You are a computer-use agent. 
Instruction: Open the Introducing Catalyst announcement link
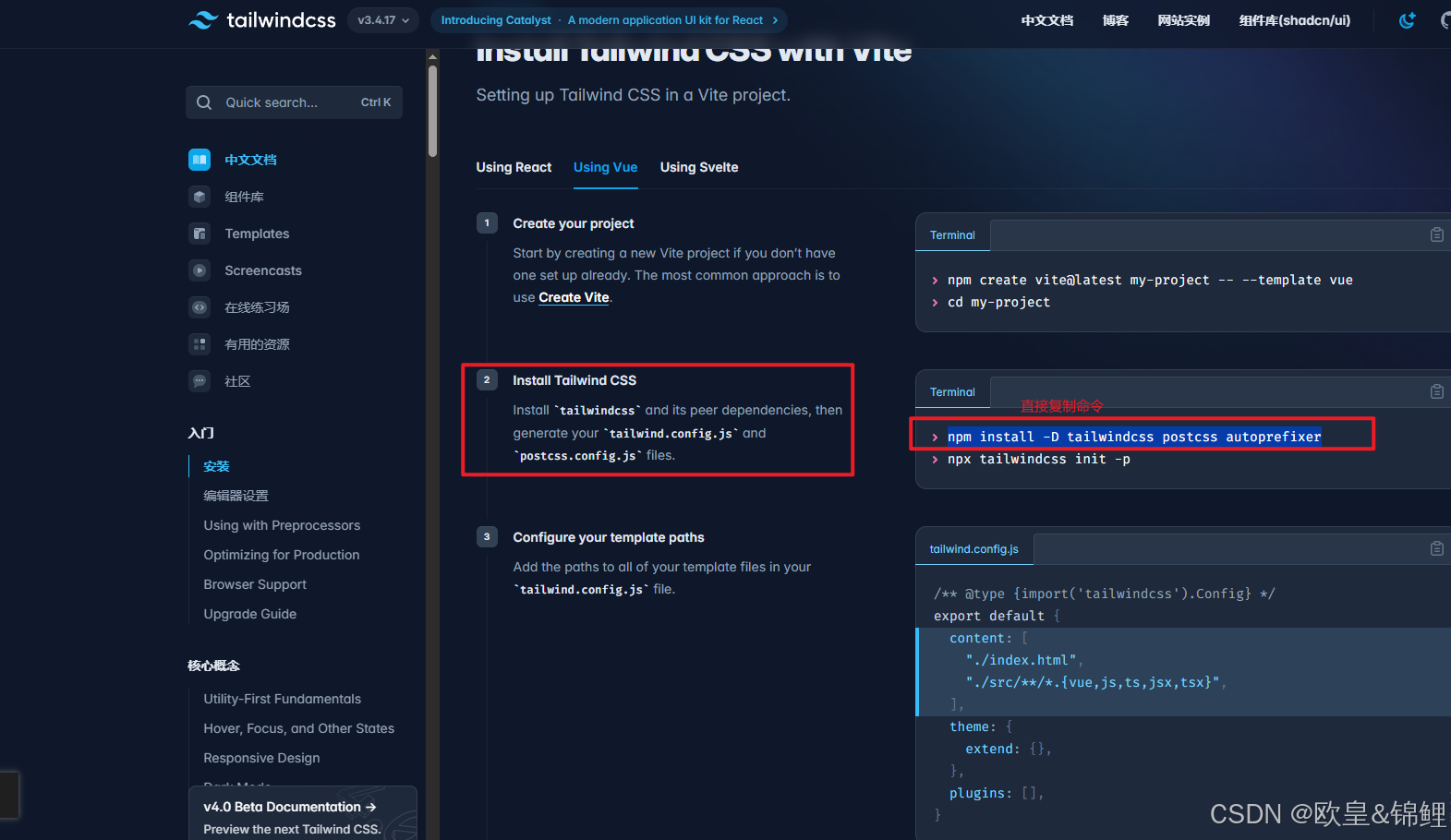tap(609, 19)
